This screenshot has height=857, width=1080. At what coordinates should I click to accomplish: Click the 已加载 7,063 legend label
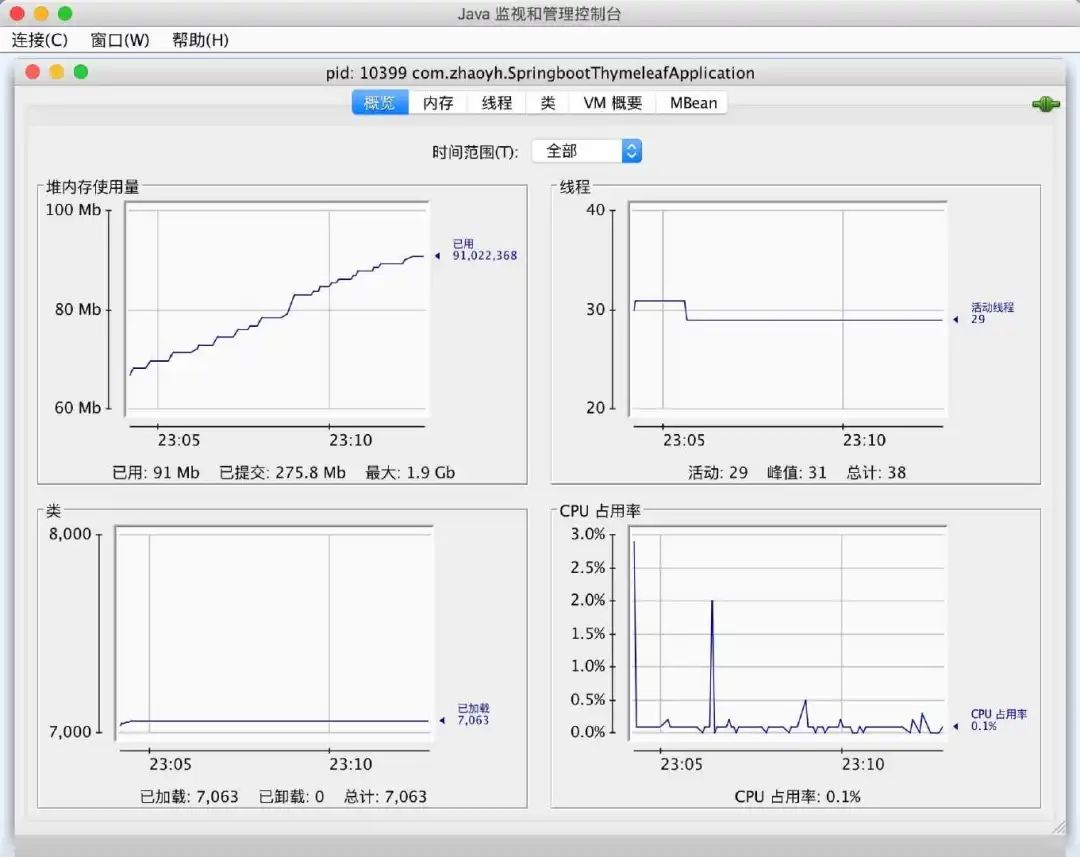(473, 714)
